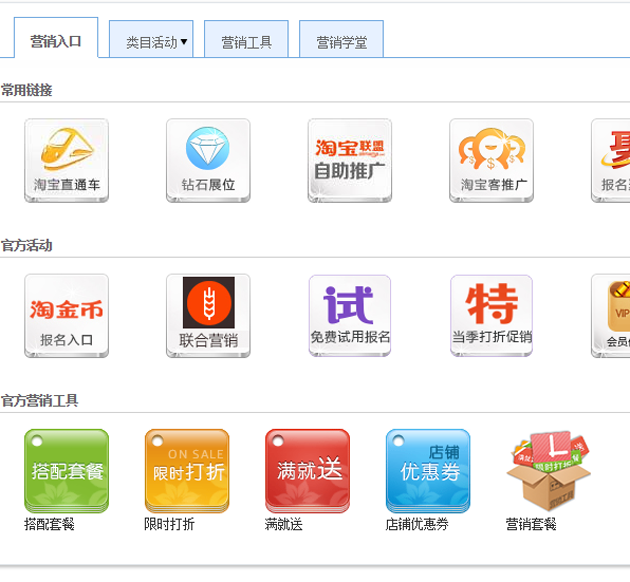Viewport: 630px width, 582px height.
Task: Open the 营销套餐 box icon
Action: pyautogui.click(x=547, y=472)
